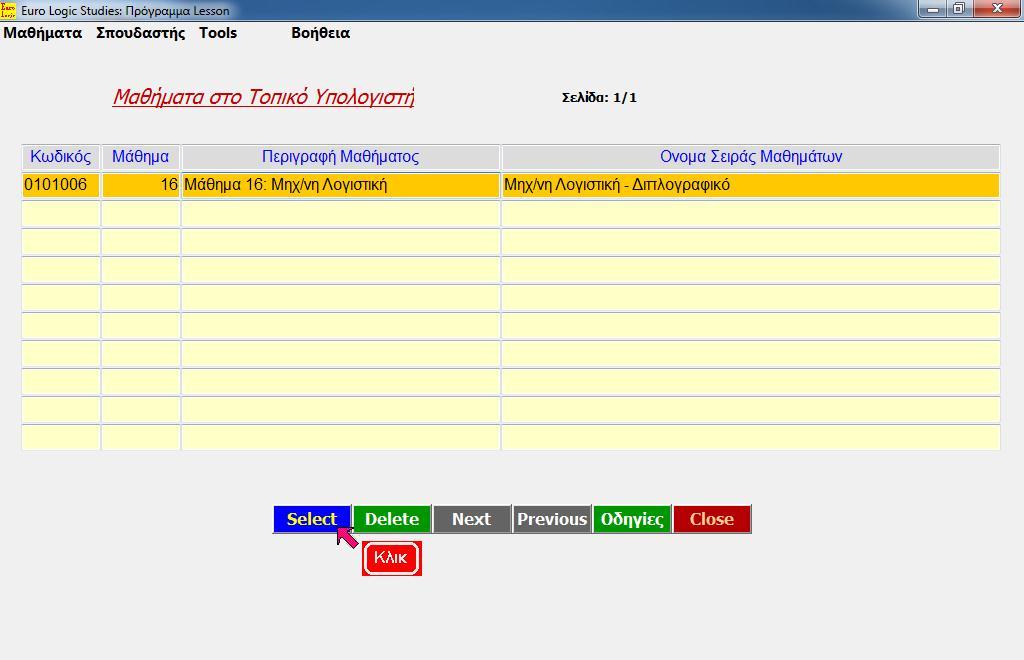Open the Μαθήματα menu
This screenshot has width=1024, height=660.
[x=43, y=33]
